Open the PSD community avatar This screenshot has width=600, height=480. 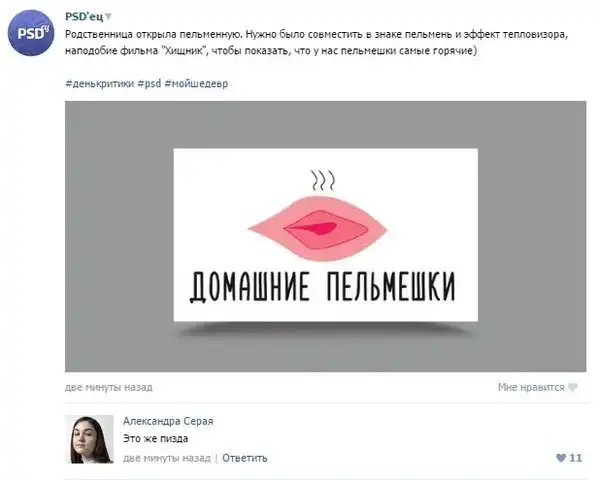[x=31, y=33]
